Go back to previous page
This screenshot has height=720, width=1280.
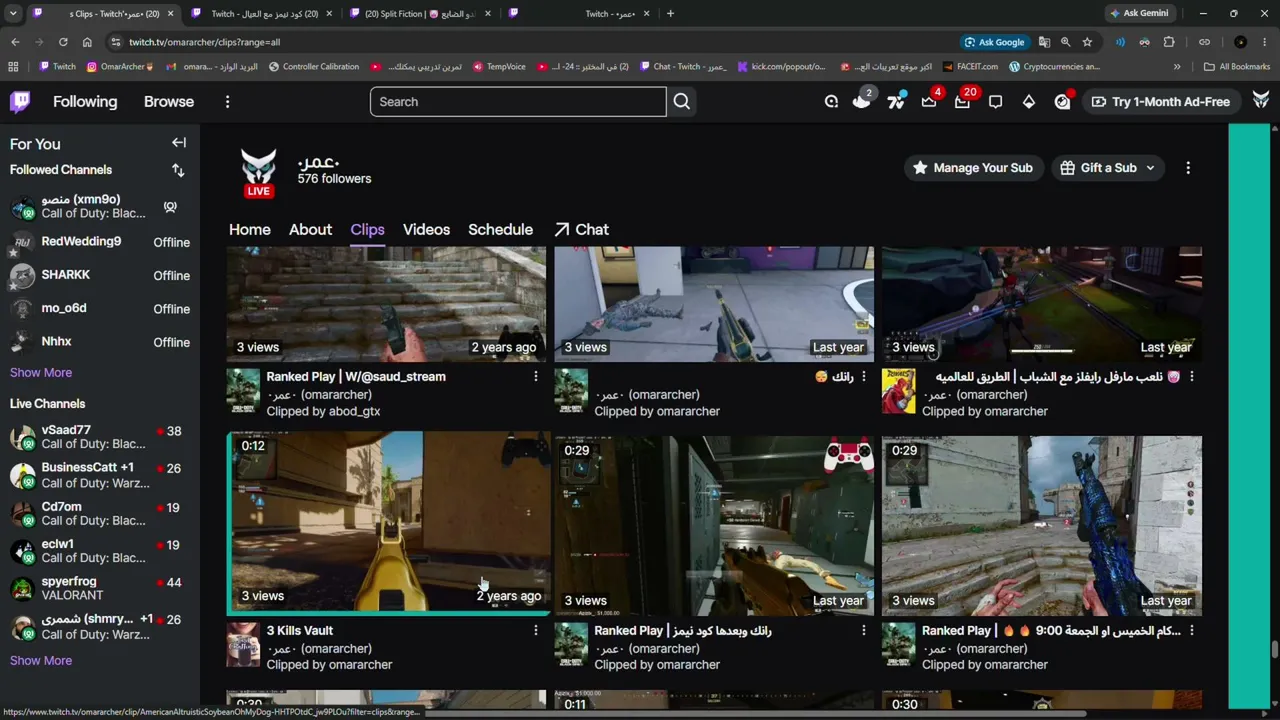pyautogui.click(x=15, y=42)
